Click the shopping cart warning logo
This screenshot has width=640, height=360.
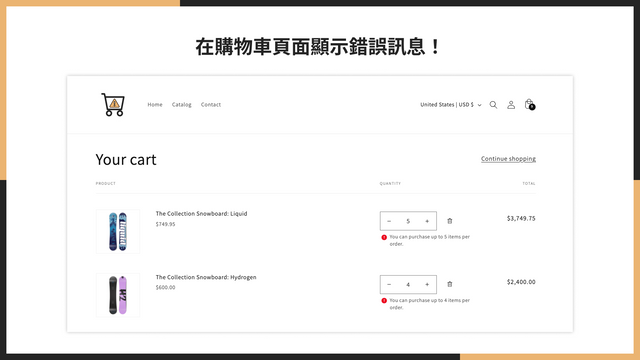tap(113, 104)
